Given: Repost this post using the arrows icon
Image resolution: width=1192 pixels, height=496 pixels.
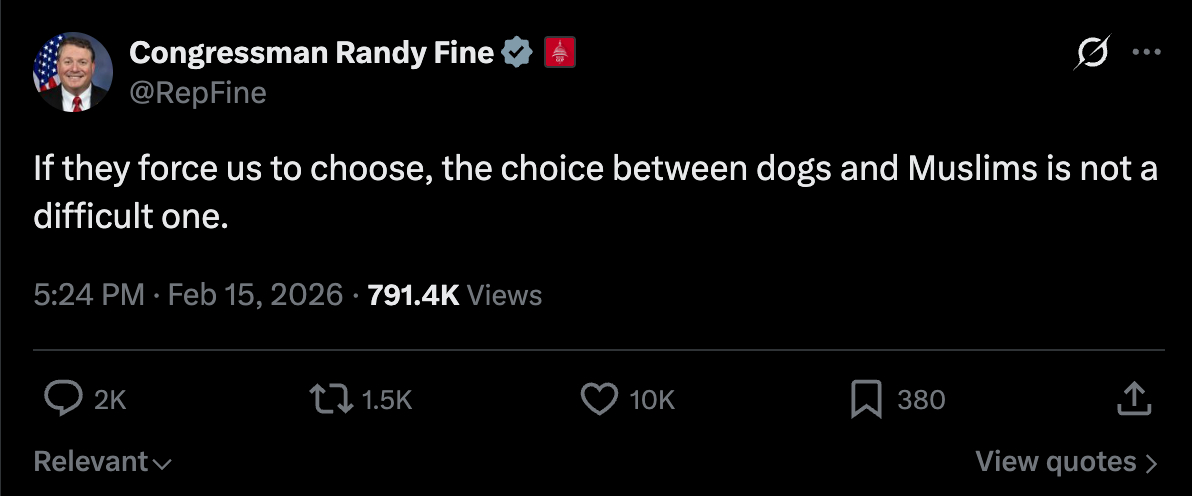Looking at the screenshot, I should [332, 400].
